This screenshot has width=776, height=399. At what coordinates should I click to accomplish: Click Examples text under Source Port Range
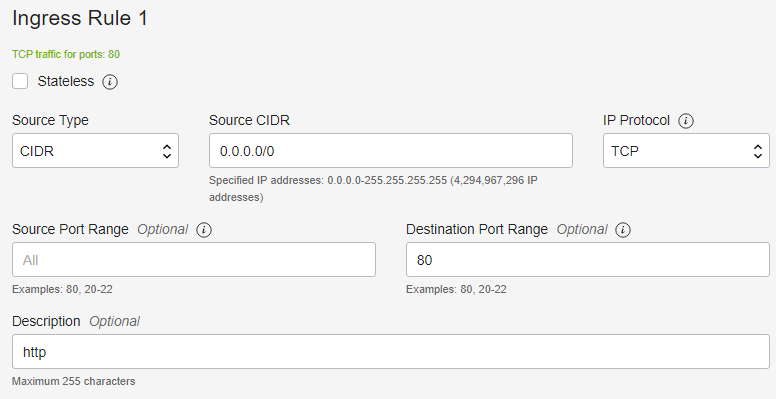point(62,289)
